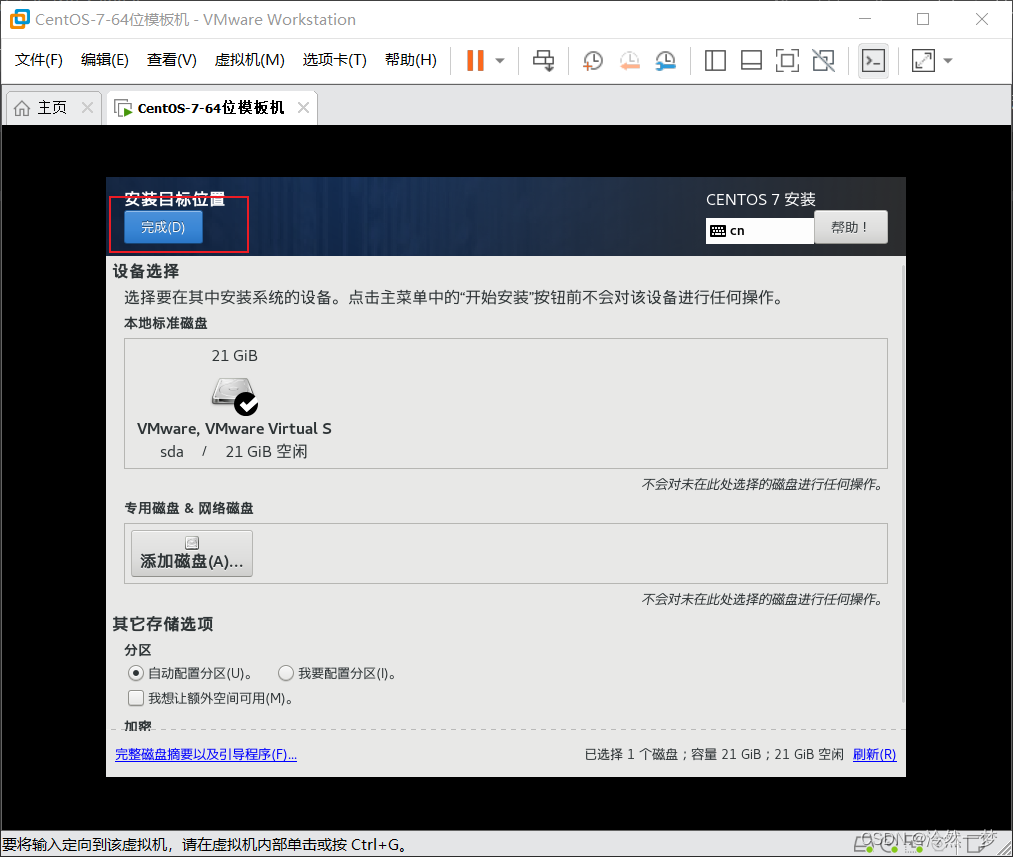
Task: Close the 主页 tab
Action: [x=87, y=108]
